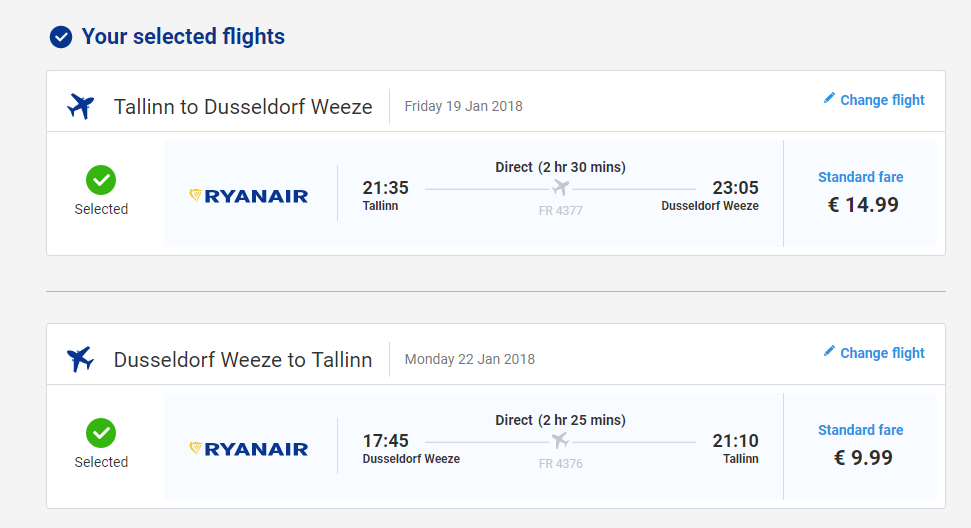Image resolution: width=971 pixels, height=528 pixels.
Task: Click the Friday 19 Jan 2018 date
Action: pyautogui.click(x=463, y=106)
